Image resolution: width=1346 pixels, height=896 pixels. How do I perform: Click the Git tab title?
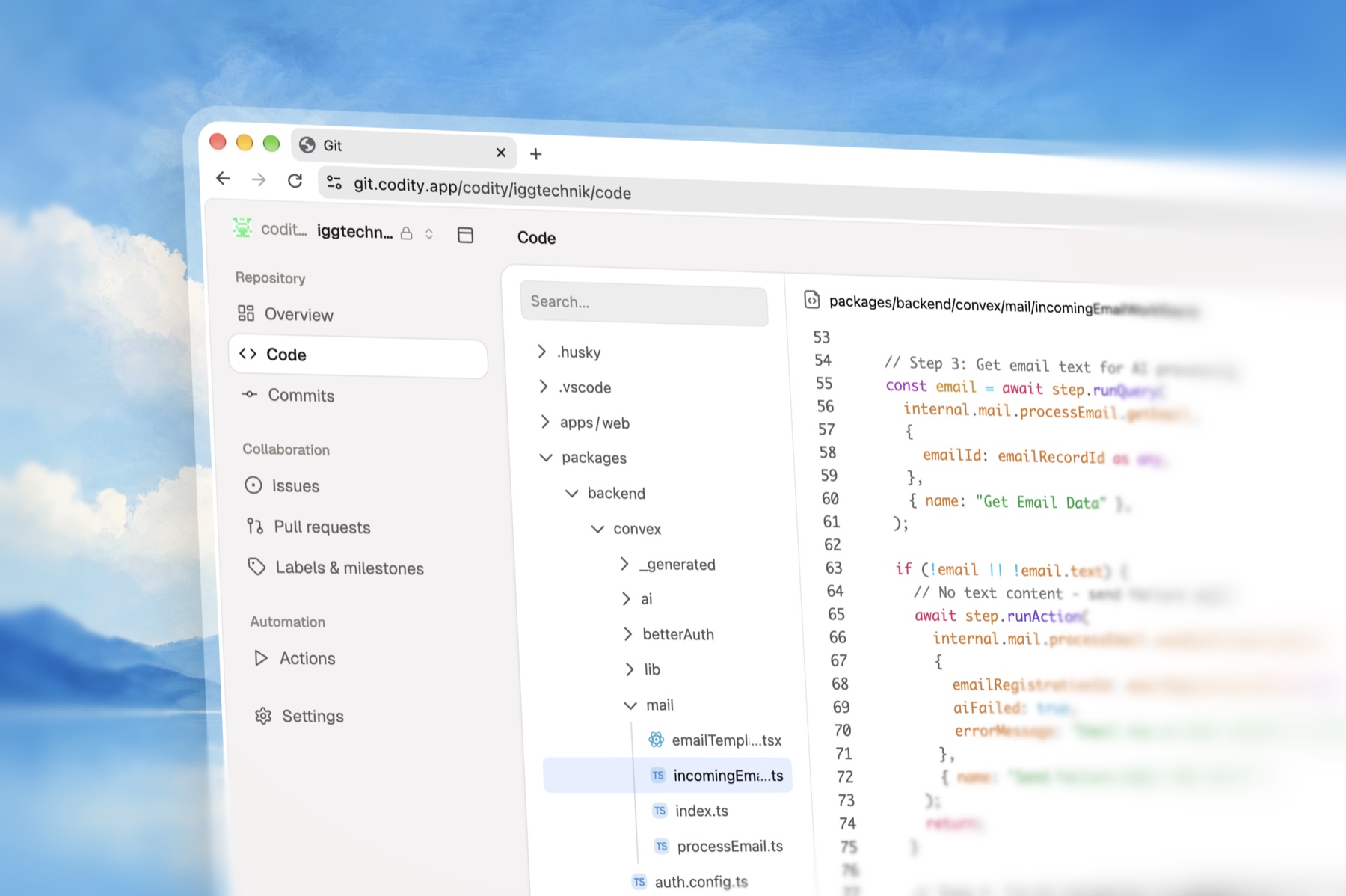333,146
